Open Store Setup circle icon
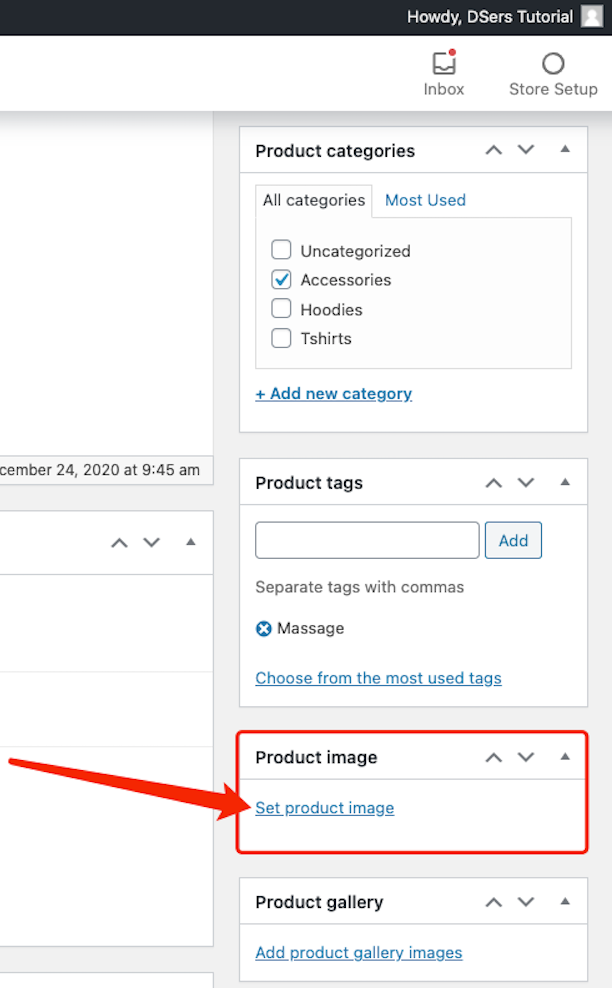This screenshot has width=612, height=988. pos(553,64)
